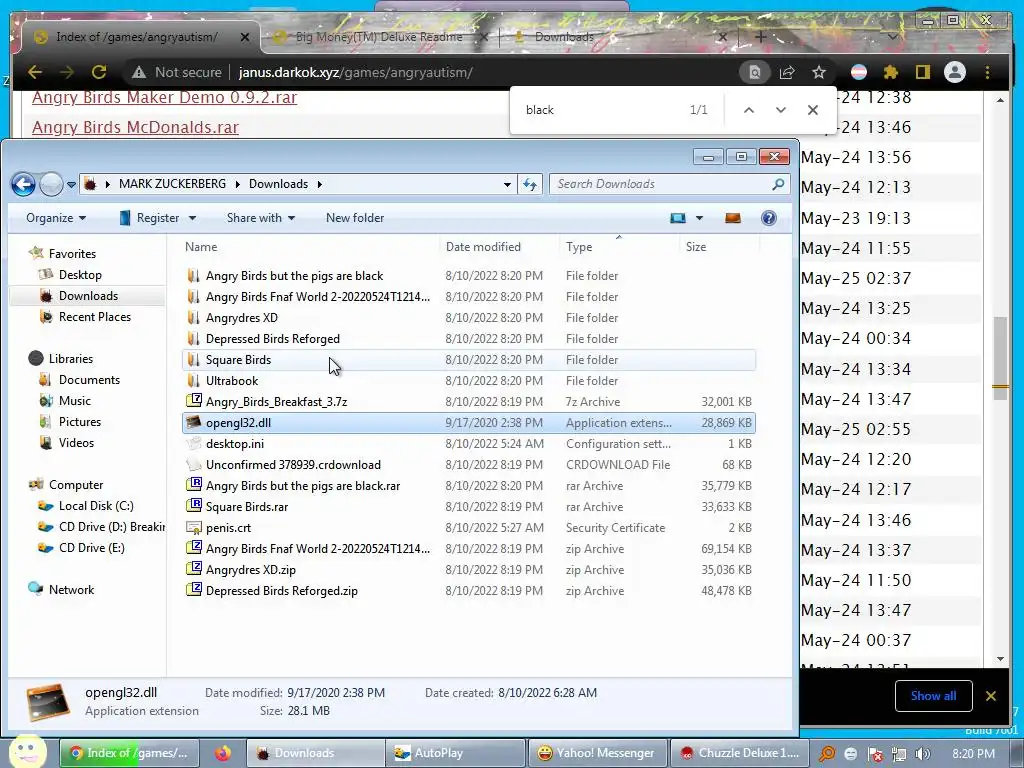
Task: Open Desktop in Favorites
Action: (80, 275)
